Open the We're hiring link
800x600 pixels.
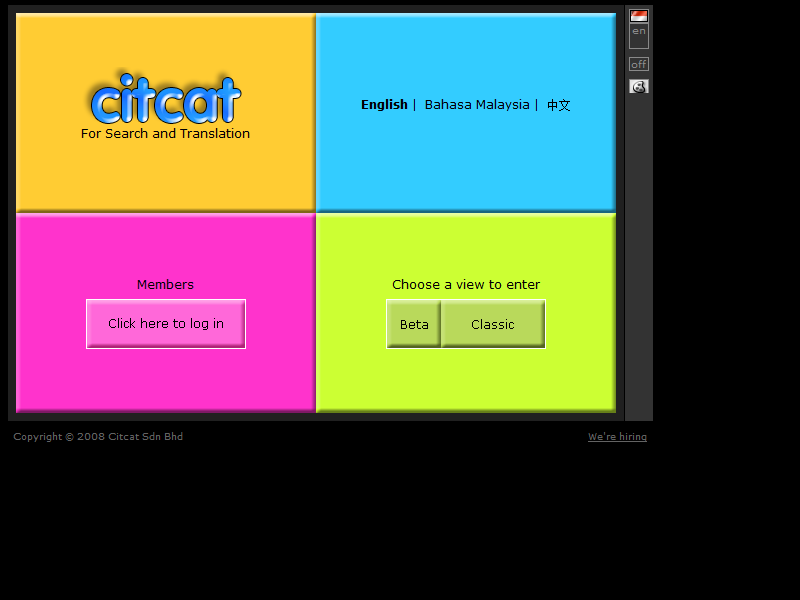coord(617,437)
